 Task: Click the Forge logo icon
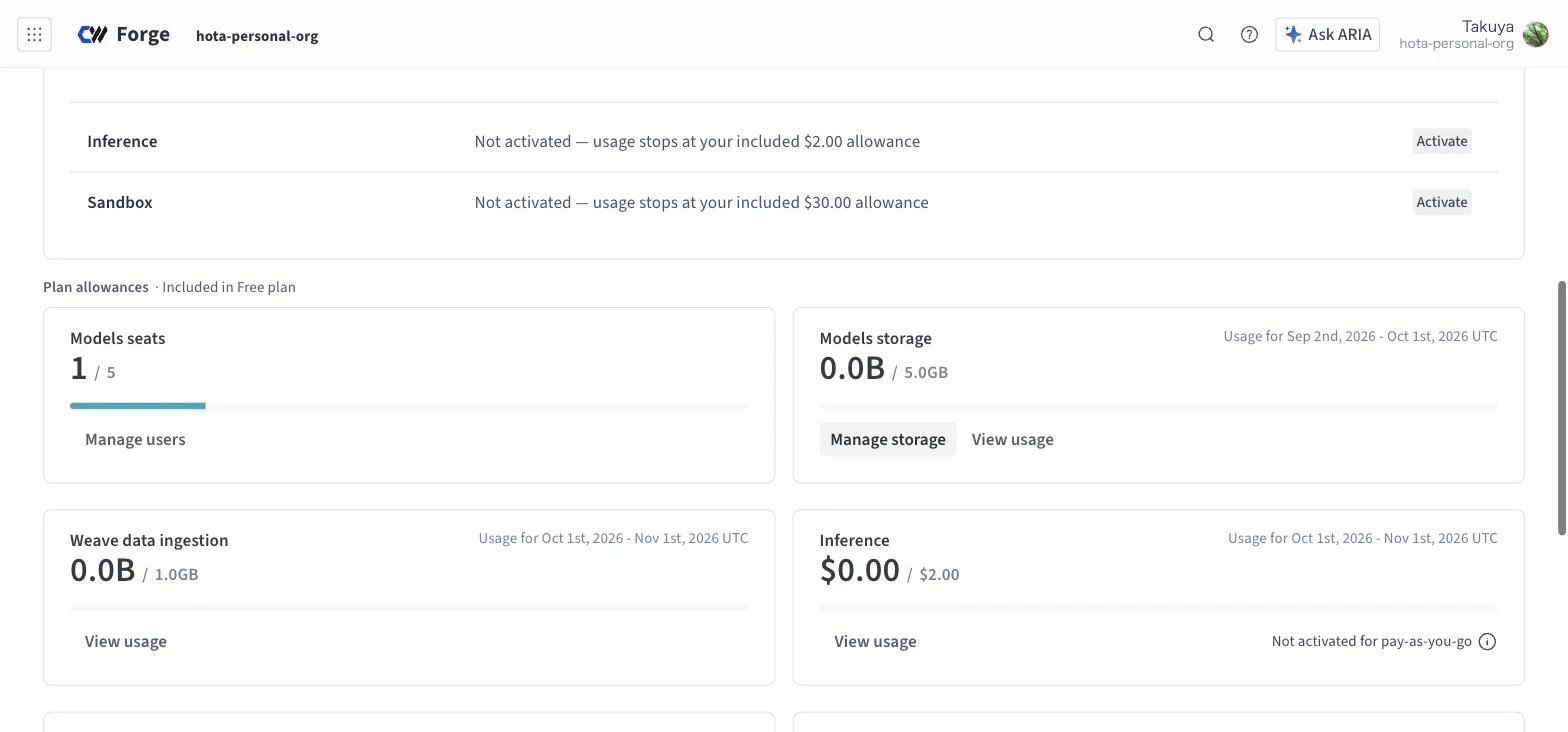coord(93,35)
